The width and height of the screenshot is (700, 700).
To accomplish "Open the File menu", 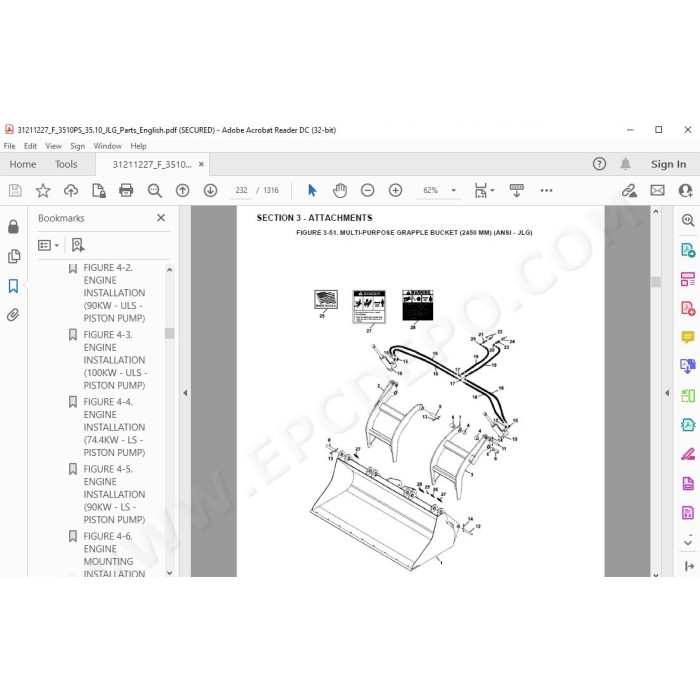I will pos(9,146).
